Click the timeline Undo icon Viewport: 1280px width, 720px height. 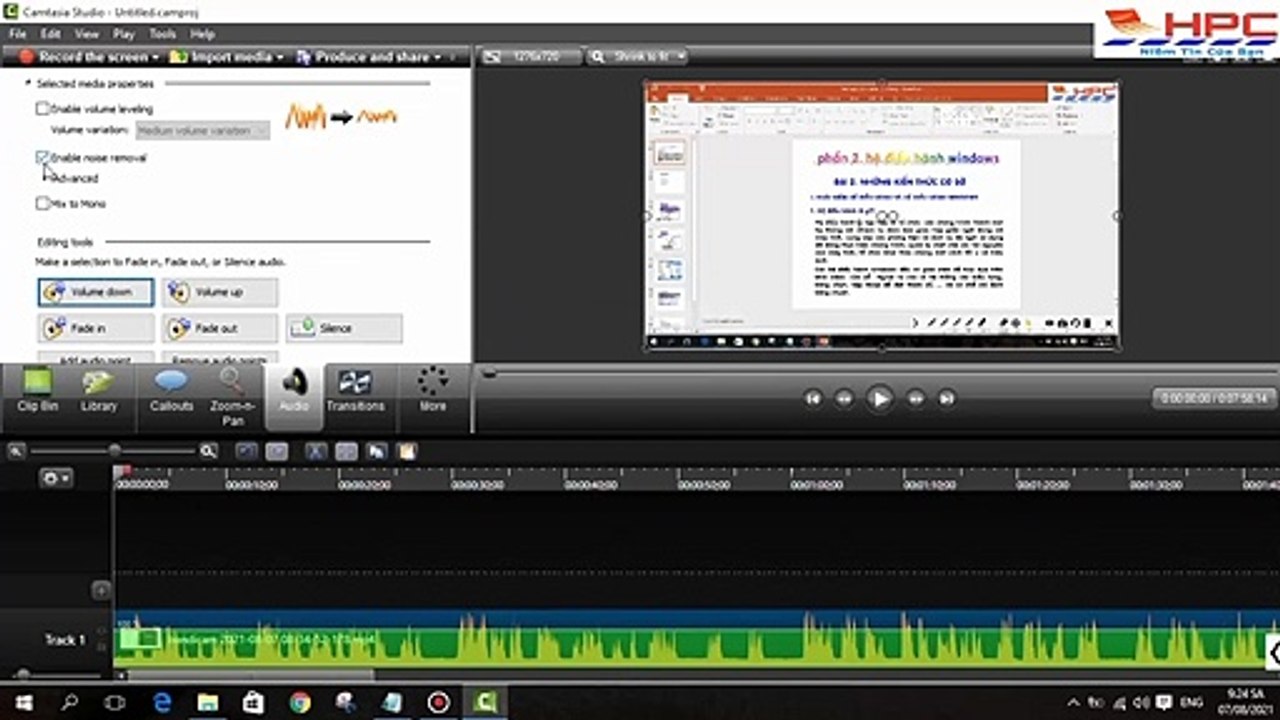(x=246, y=452)
